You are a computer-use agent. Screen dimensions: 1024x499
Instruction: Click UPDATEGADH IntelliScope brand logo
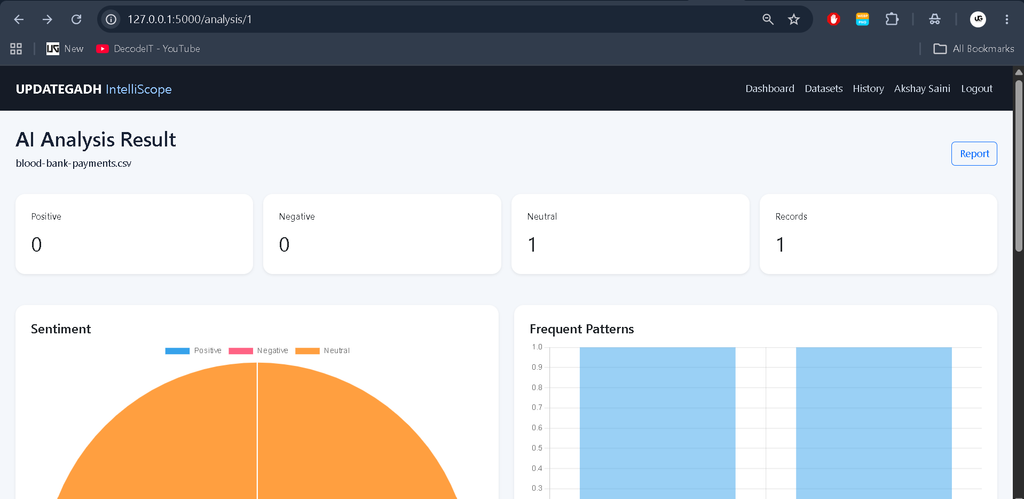93,89
